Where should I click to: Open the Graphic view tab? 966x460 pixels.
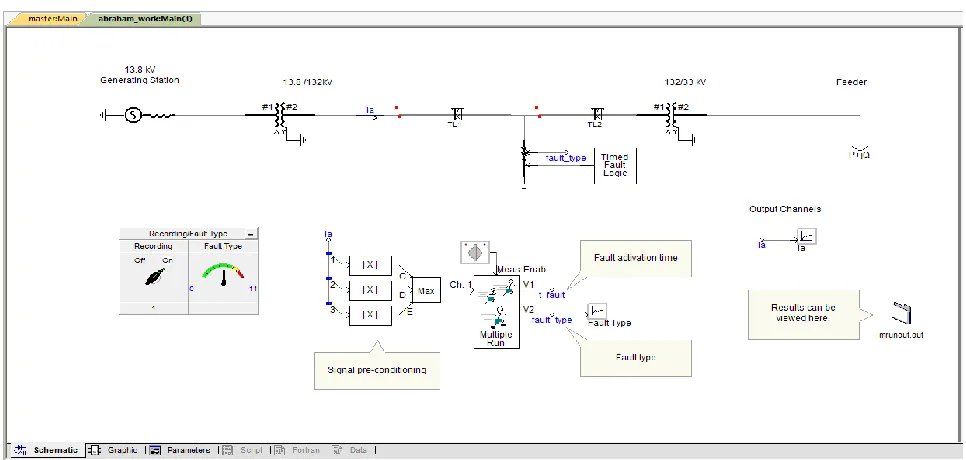115,450
